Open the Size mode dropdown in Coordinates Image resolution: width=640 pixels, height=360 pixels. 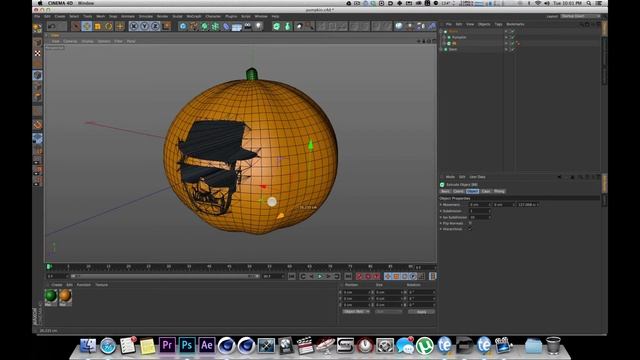pyautogui.click(x=388, y=311)
